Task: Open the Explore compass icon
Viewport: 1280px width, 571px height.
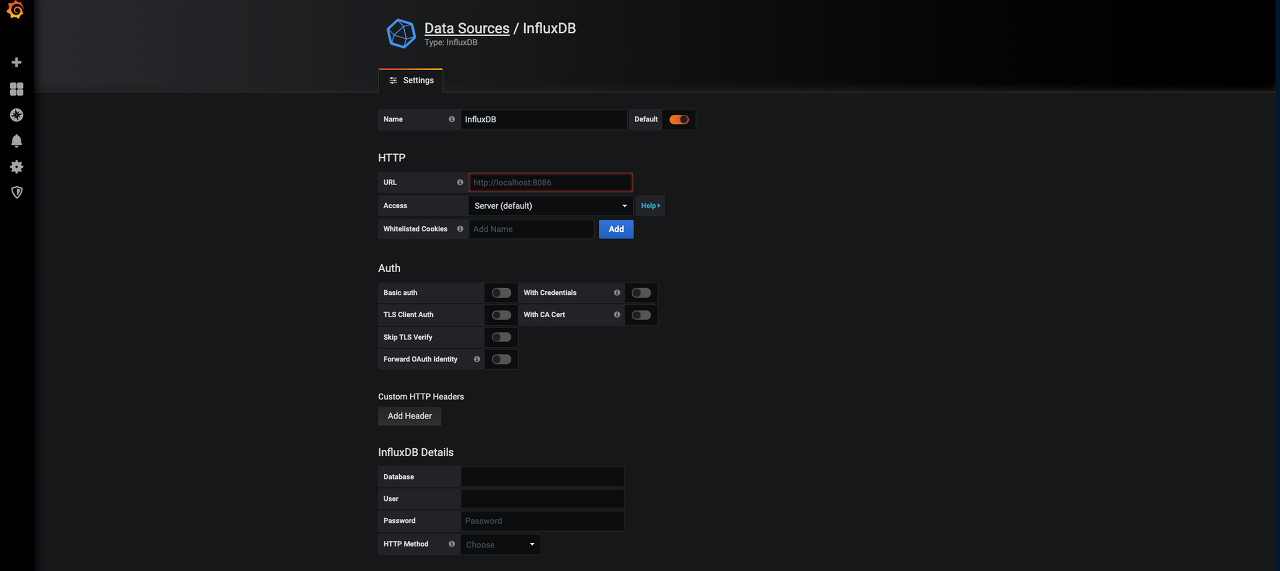Action: tap(16, 115)
